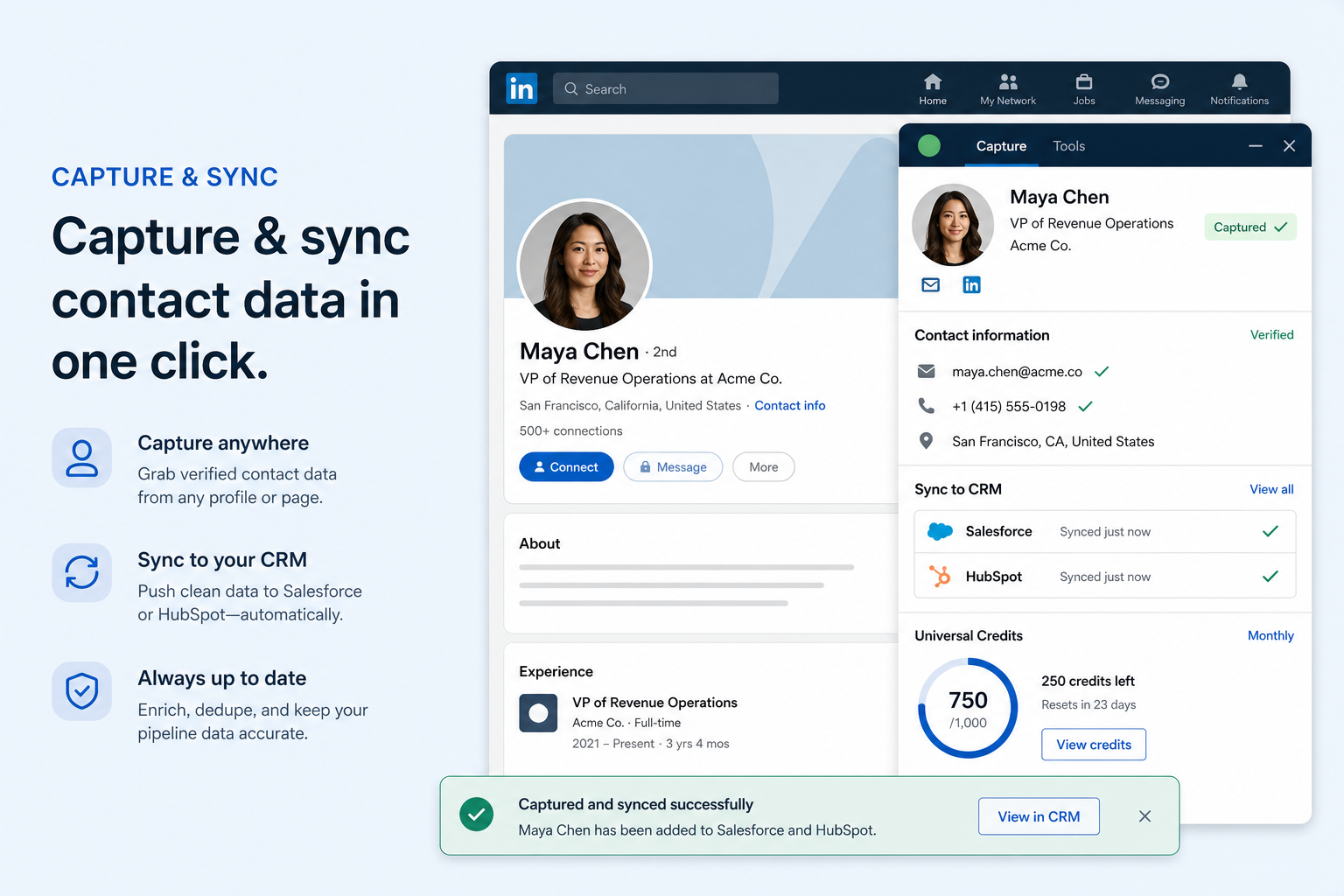Click the LinkedIn Search field
The image size is (1344, 896).
click(x=665, y=88)
